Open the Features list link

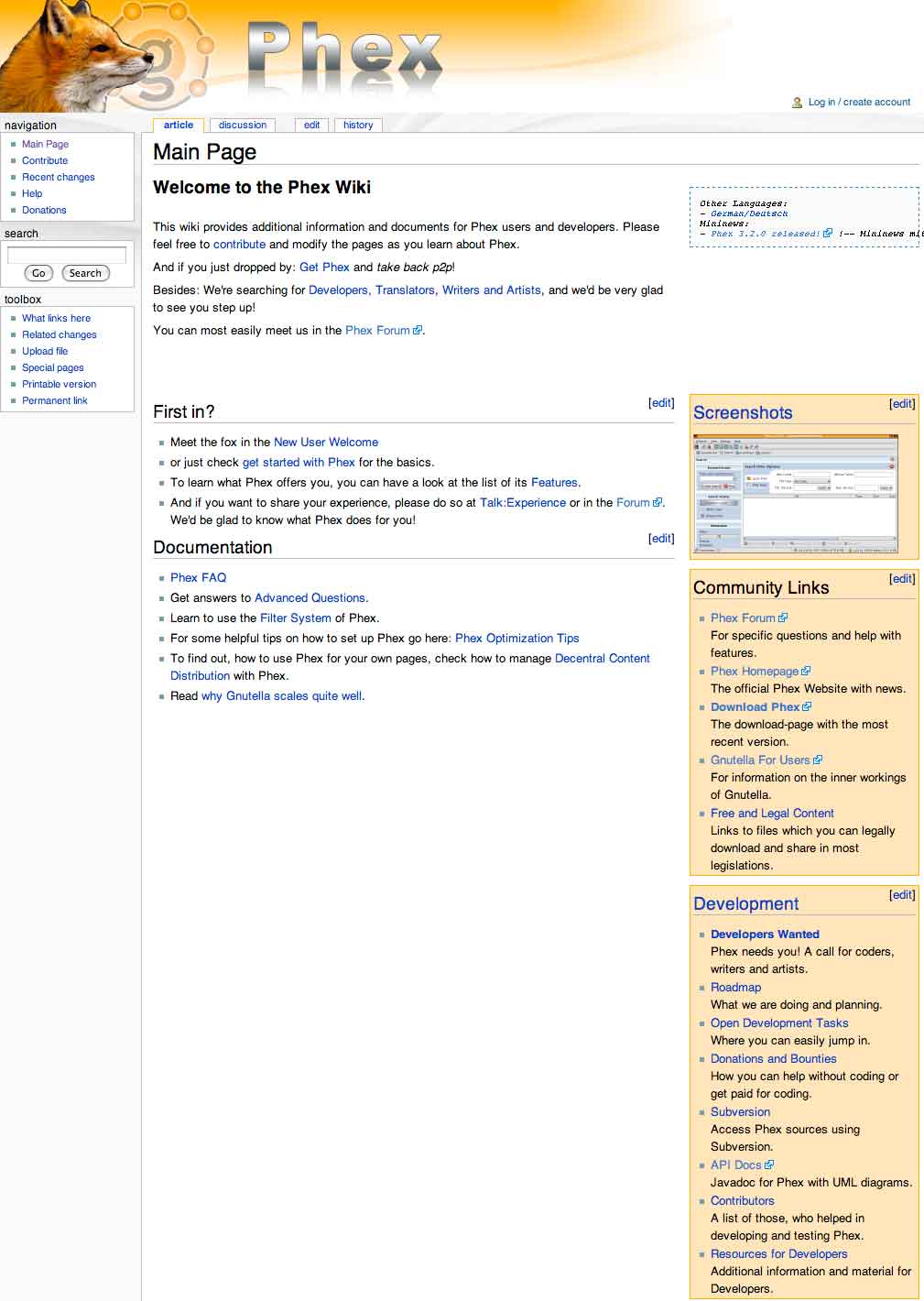pyautogui.click(x=554, y=483)
